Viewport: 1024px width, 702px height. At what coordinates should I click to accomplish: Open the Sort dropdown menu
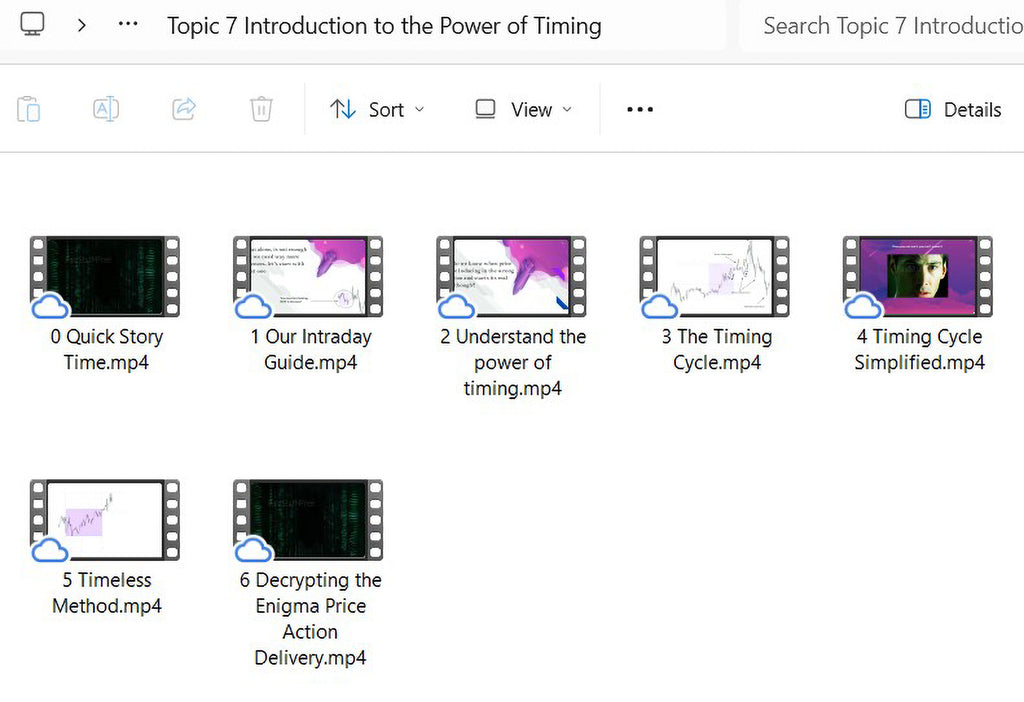pyautogui.click(x=377, y=110)
